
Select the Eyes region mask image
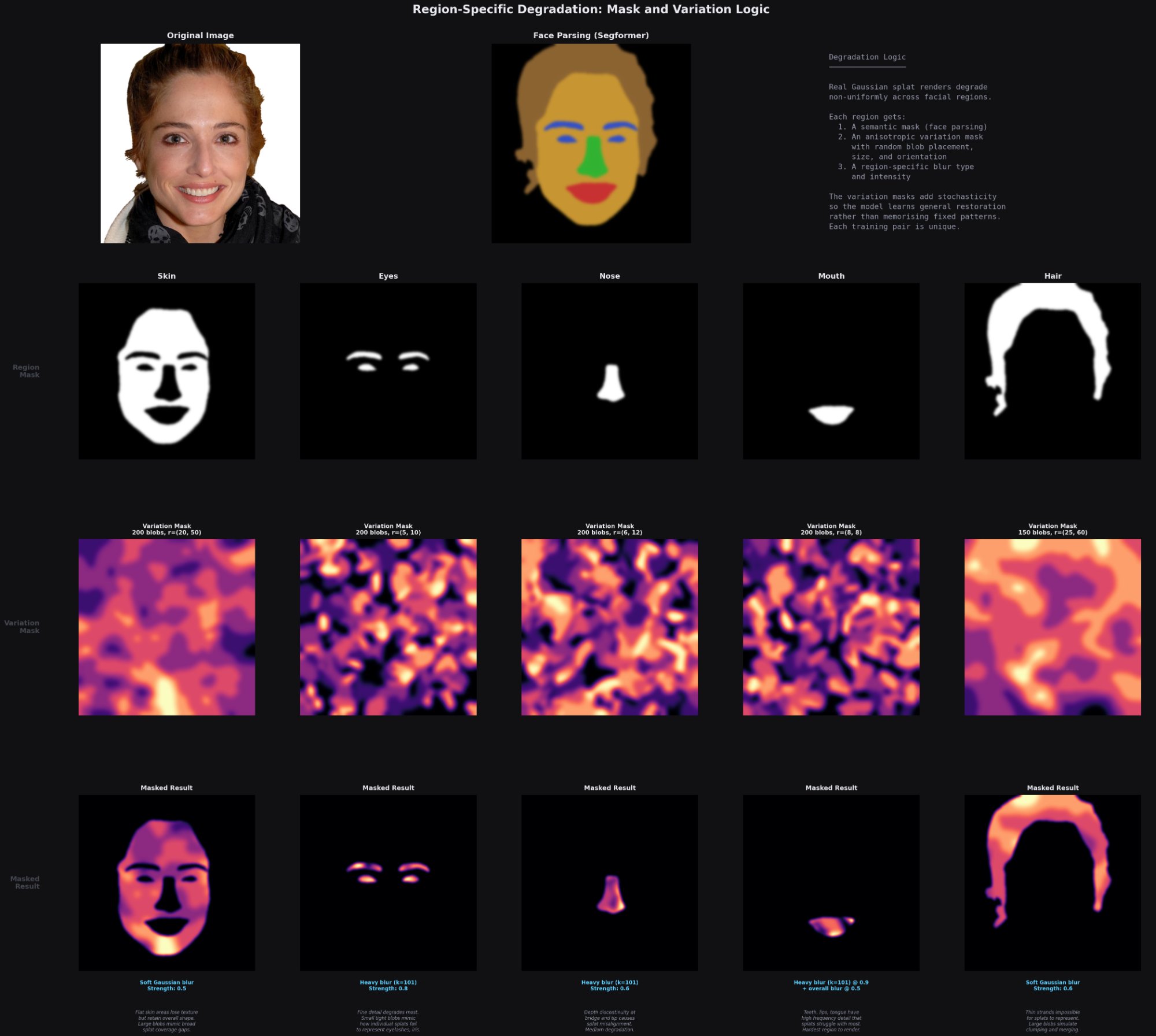point(388,371)
